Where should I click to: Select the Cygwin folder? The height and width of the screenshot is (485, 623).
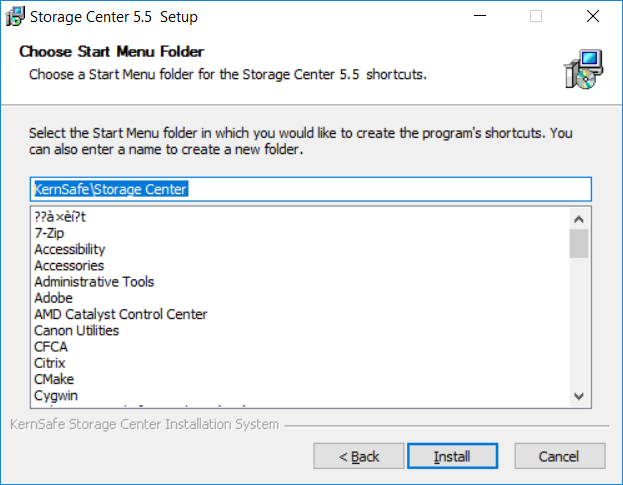click(56, 396)
